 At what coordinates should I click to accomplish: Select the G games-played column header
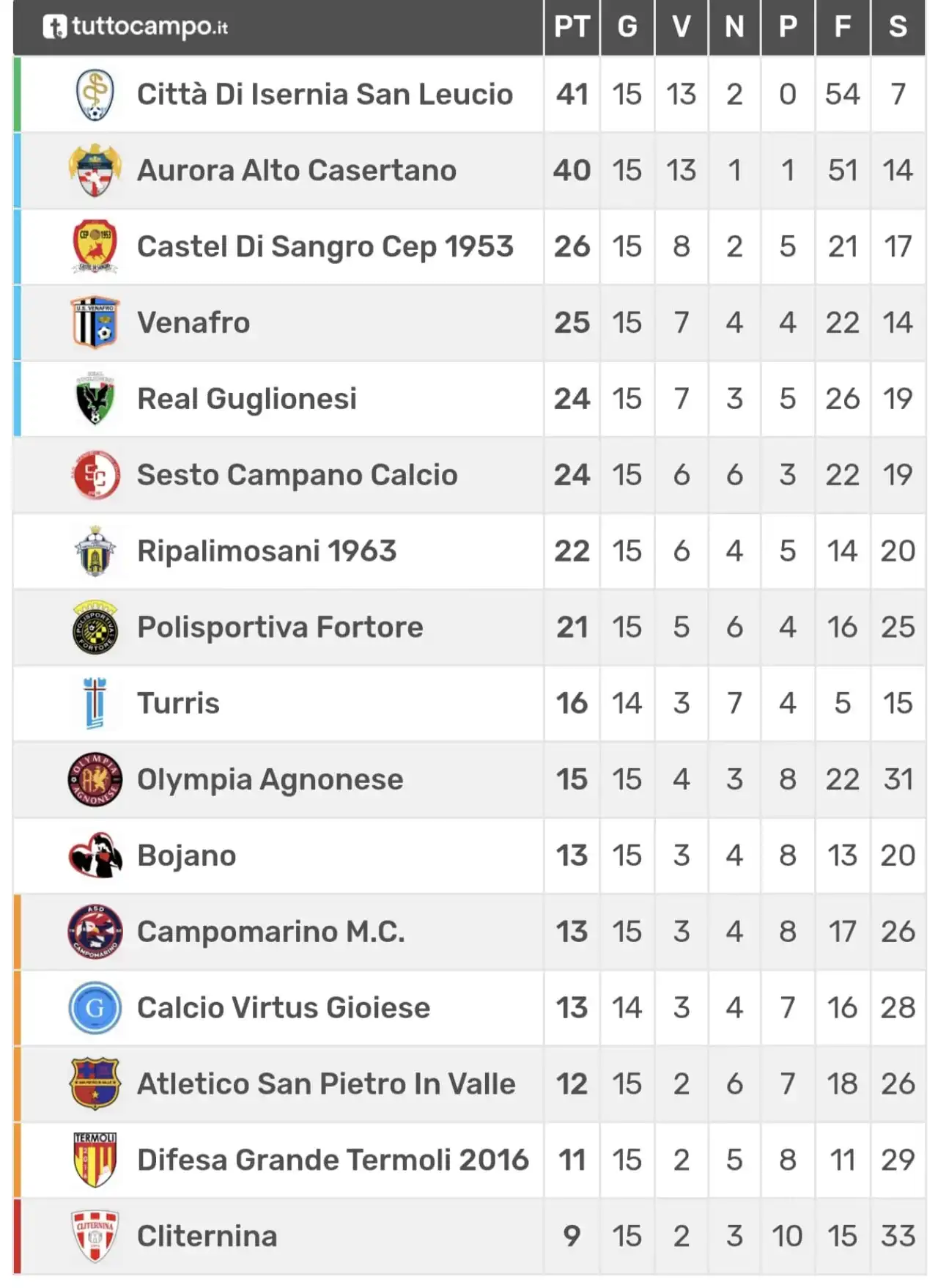(x=627, y=27)
